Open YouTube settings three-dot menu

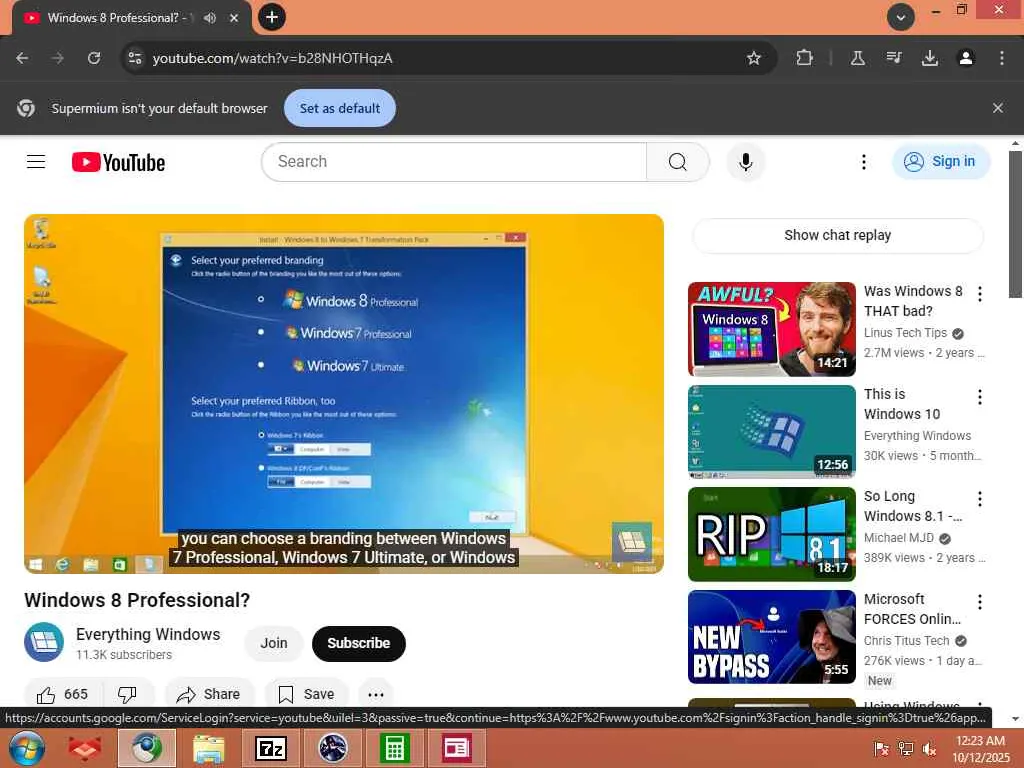[x=863, y=161]
